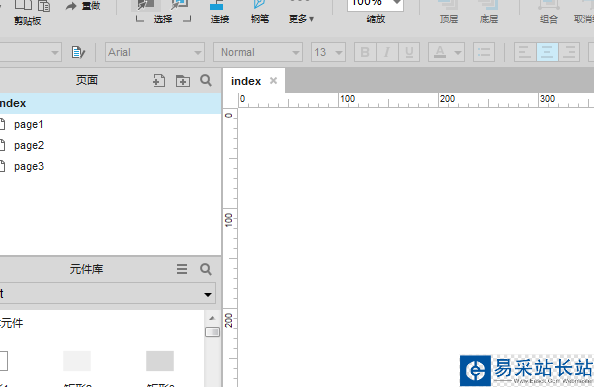Toggle bold formatting

[x=365, y=52]
